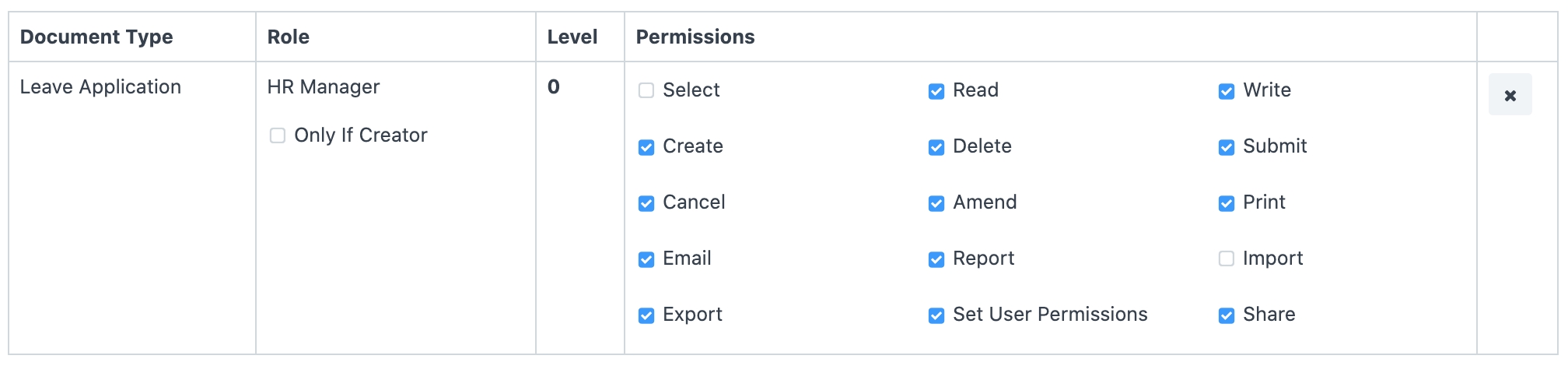
Task: Uncheck the Cancel permission checkbox
Action: (646, 203)
